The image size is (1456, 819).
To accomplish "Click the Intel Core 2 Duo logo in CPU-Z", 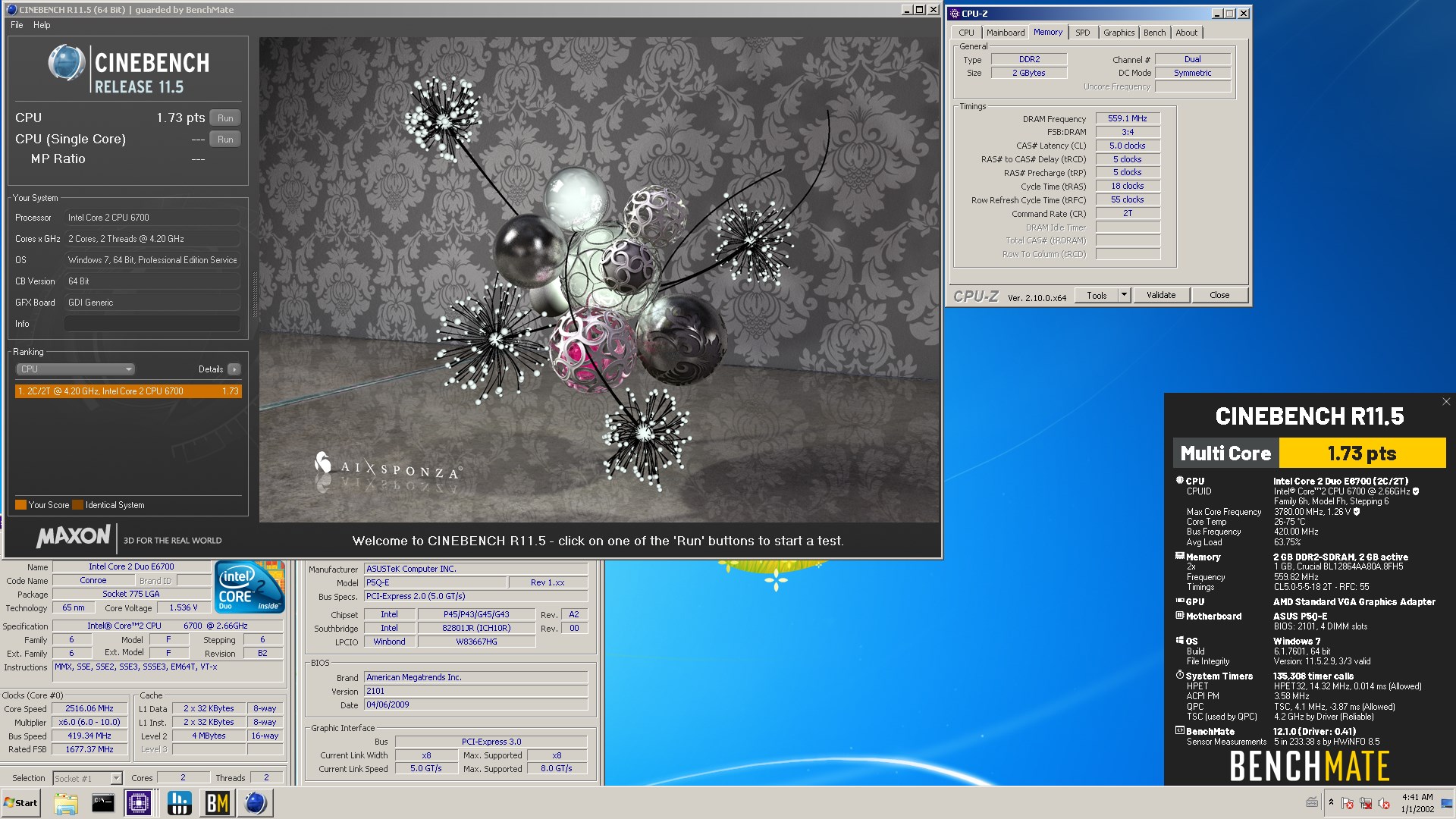I will [249, 587].
